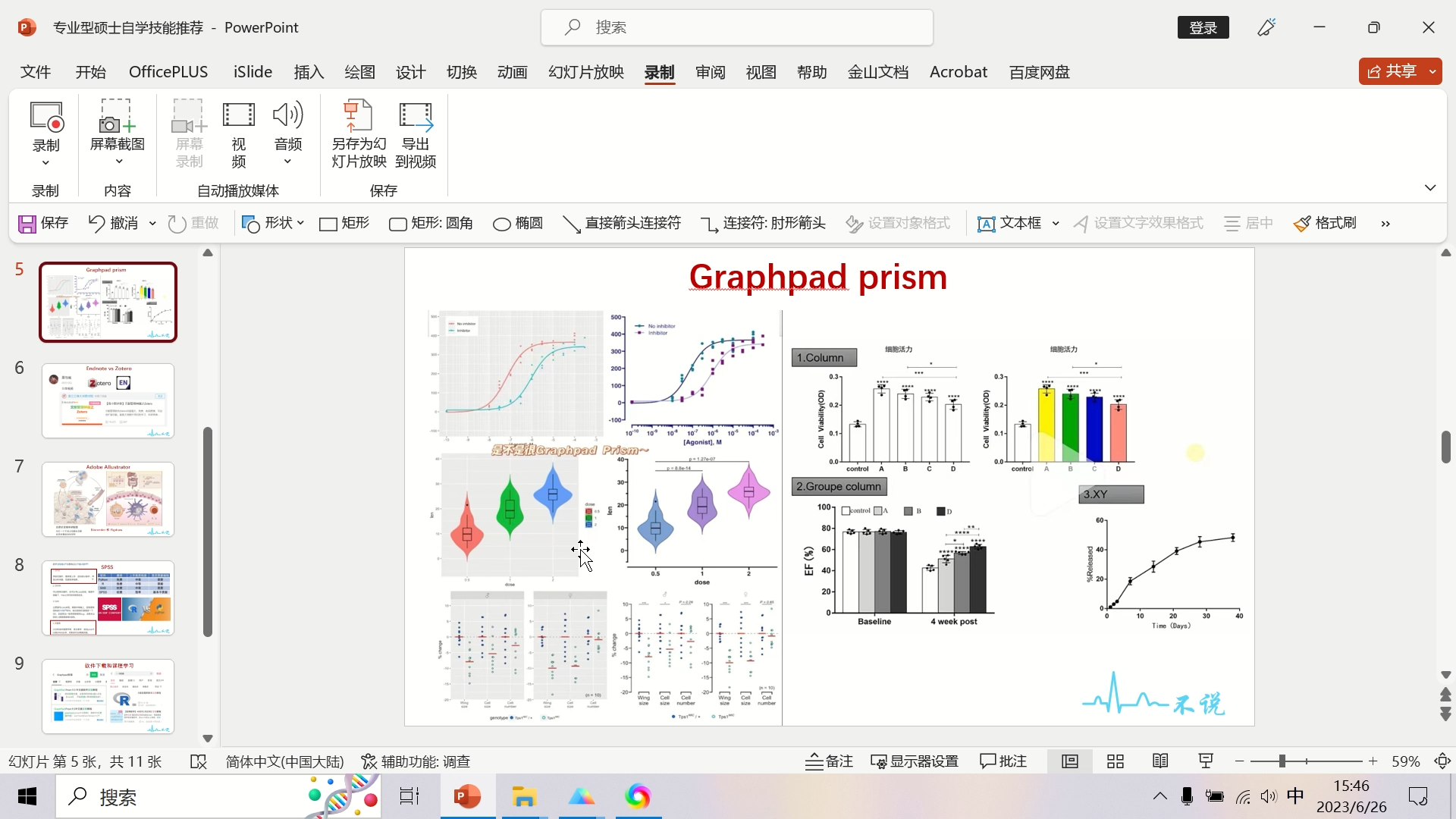Click the 登录 sign-in button
Viewport: 1456px width, 819px height.
pyautogui.click(x=1203, y=27)
